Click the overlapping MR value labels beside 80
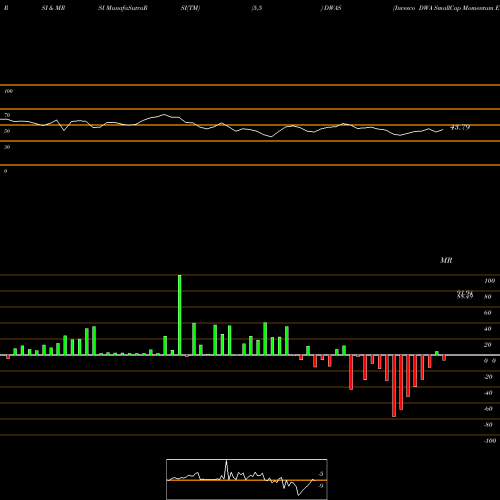 pyautogui.click(x=465, y=294)
